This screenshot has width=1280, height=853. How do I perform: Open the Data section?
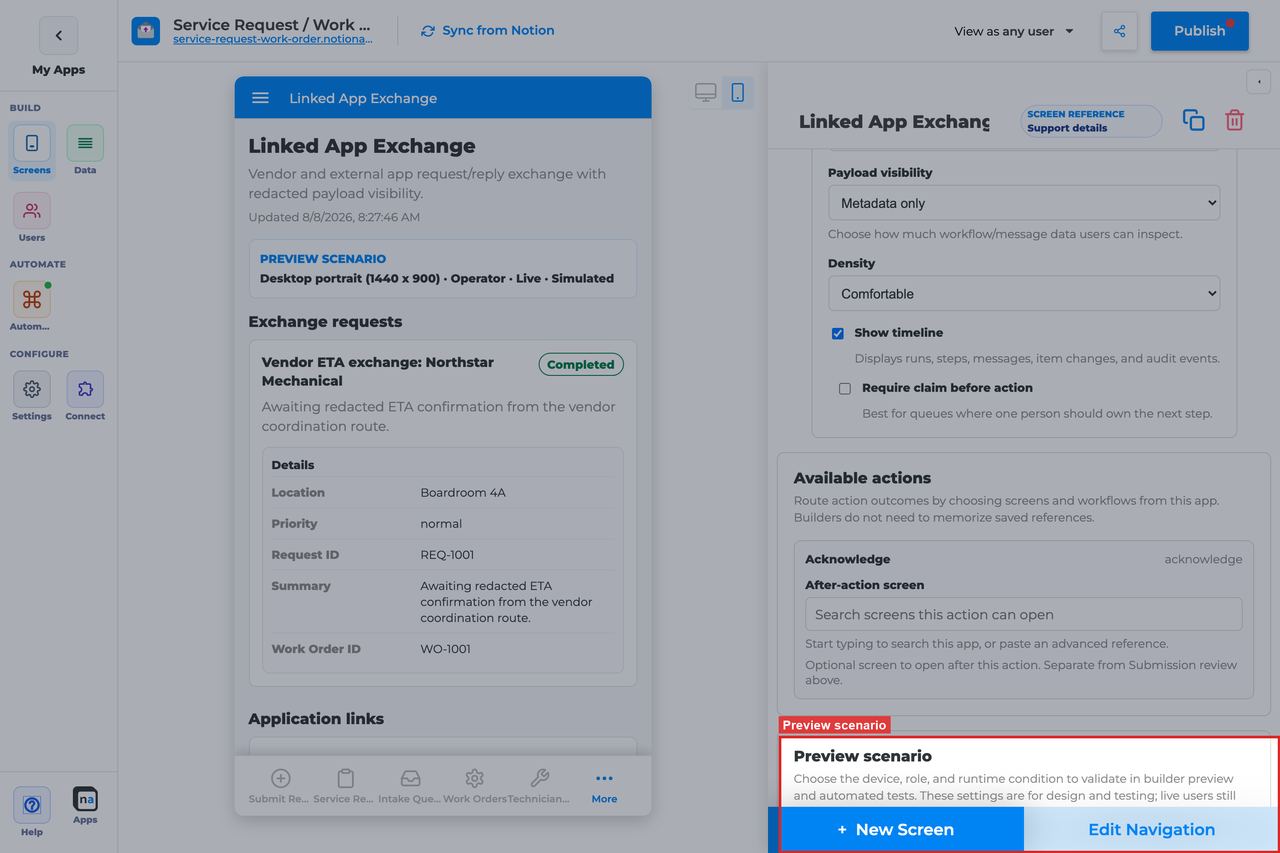85,150
